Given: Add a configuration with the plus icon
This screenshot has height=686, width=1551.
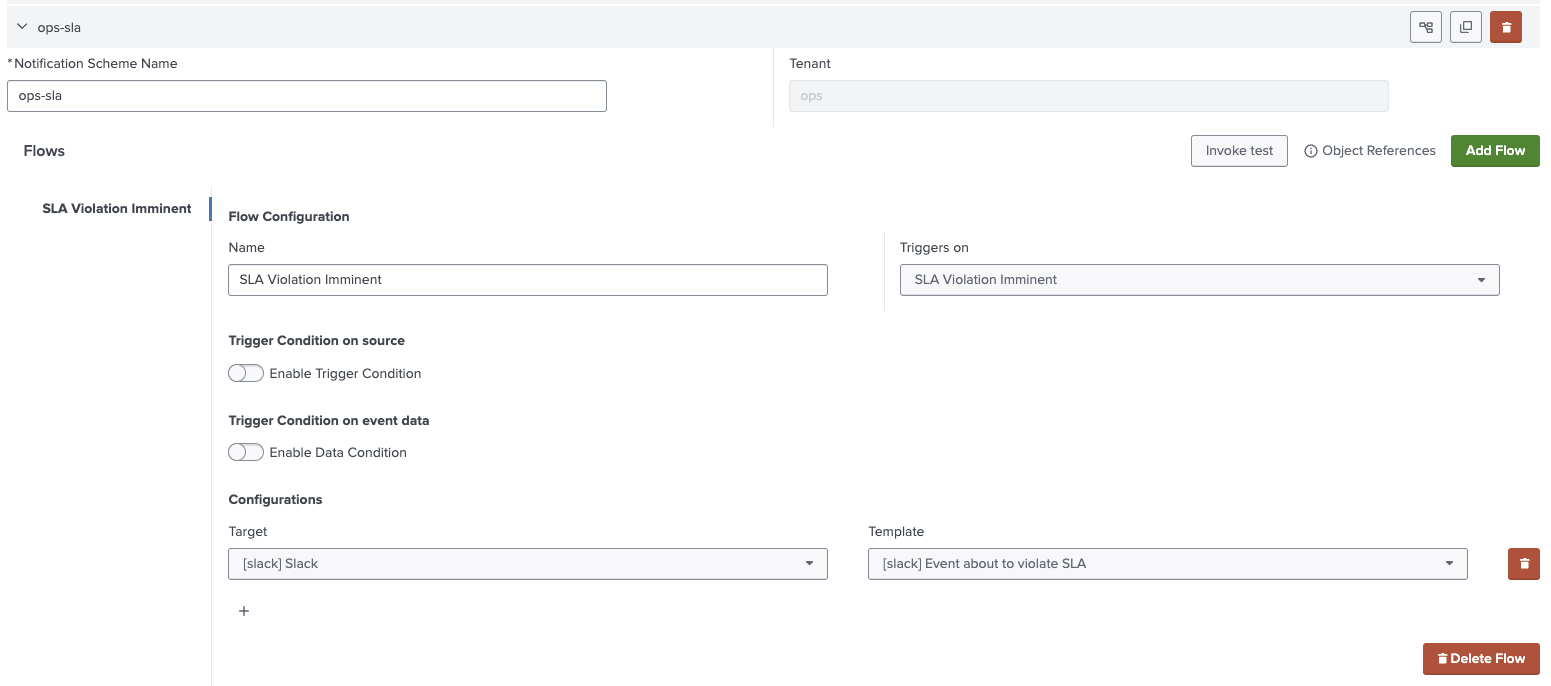Looking at the screenshot, I should [x=244, y=611].
